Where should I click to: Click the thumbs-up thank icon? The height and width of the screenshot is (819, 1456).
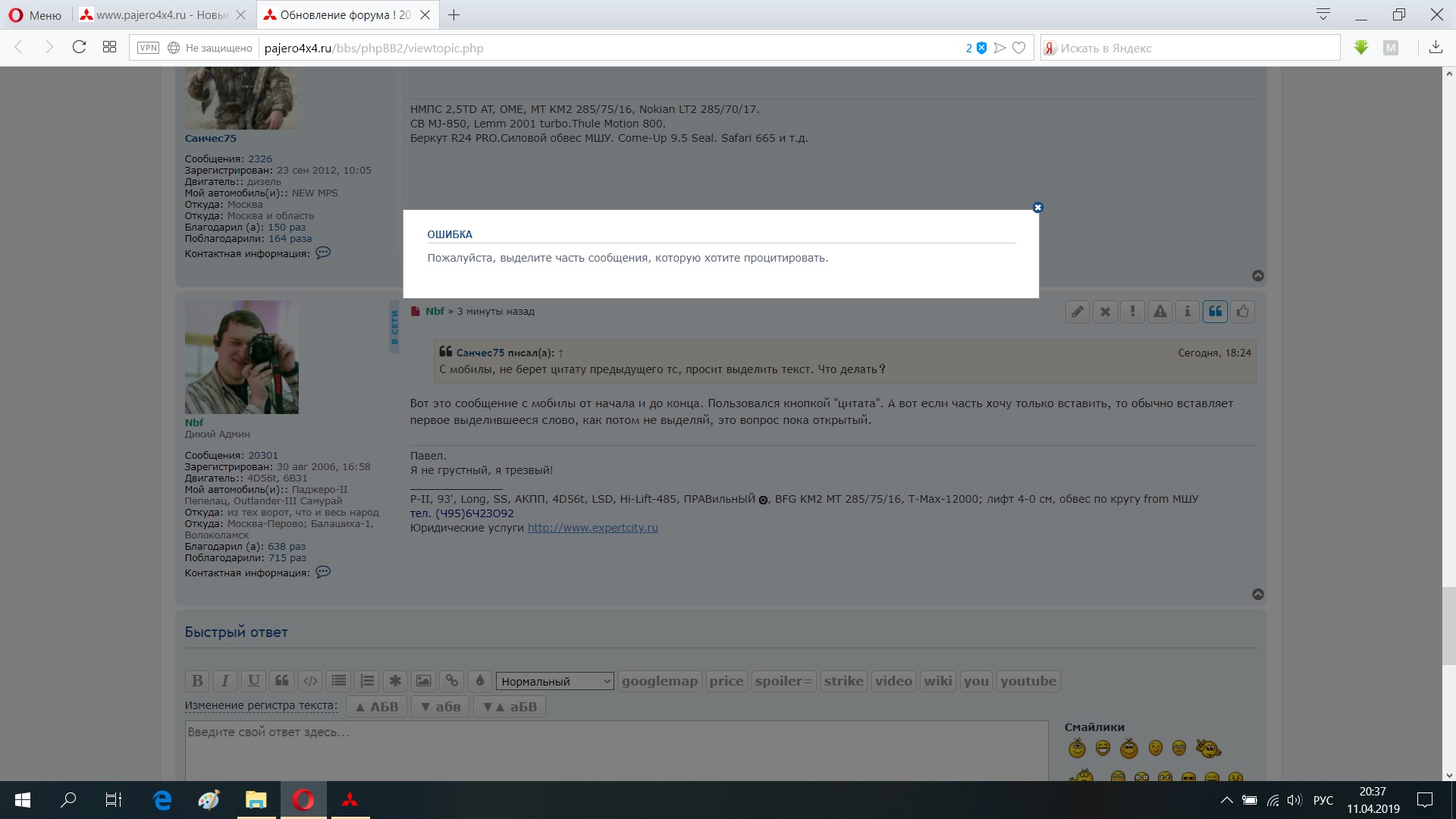tap(1242, 312)
